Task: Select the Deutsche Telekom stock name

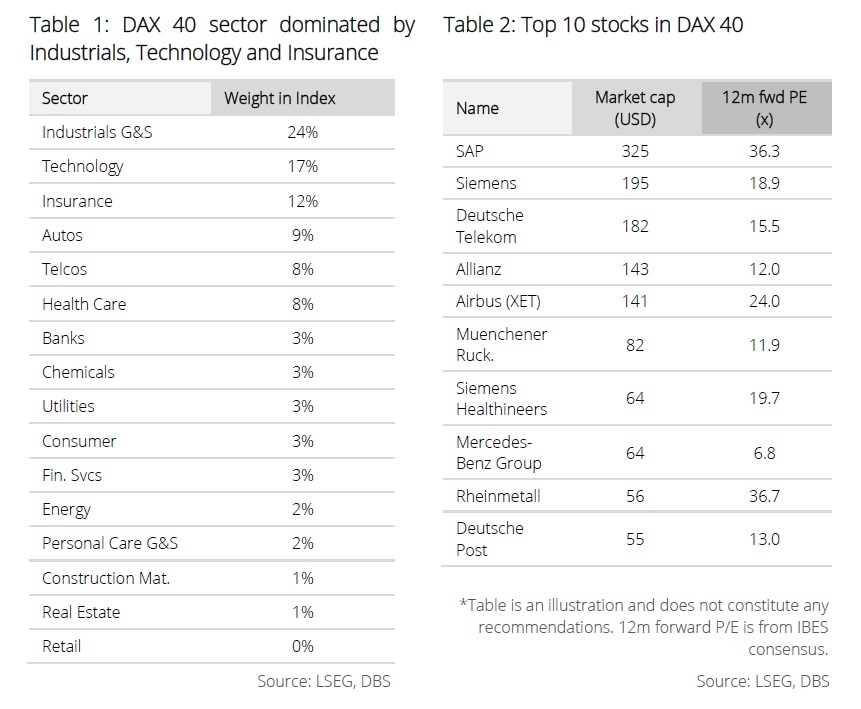Action: coord(490,226)
